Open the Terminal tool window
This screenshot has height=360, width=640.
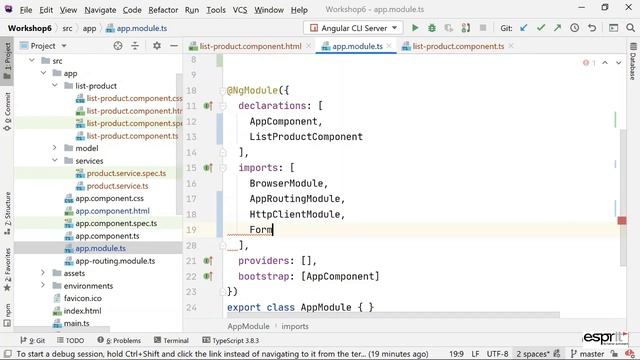(x=171, y=340)
